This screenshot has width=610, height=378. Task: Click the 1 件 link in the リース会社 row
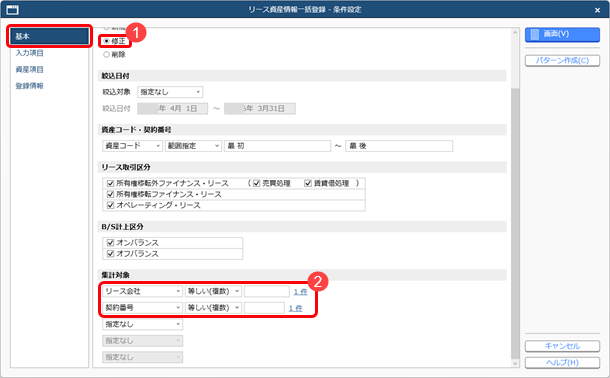point(300,292)
